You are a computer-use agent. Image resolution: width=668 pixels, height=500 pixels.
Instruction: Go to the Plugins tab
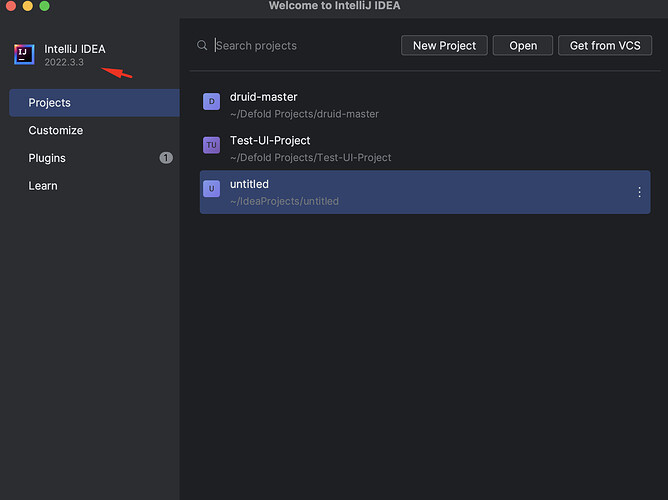click(47, 158)
